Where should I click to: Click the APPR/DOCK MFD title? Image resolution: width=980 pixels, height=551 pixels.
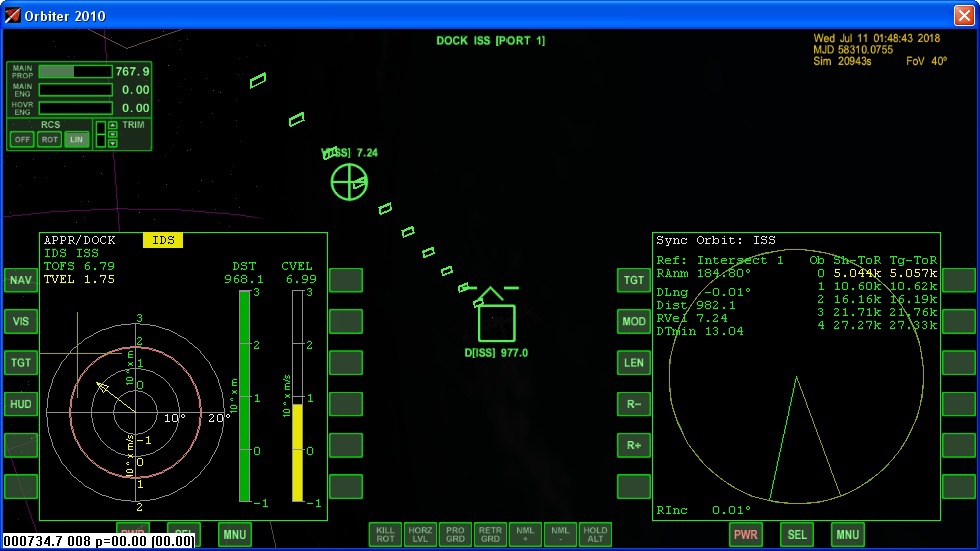[x=79, y=240]
